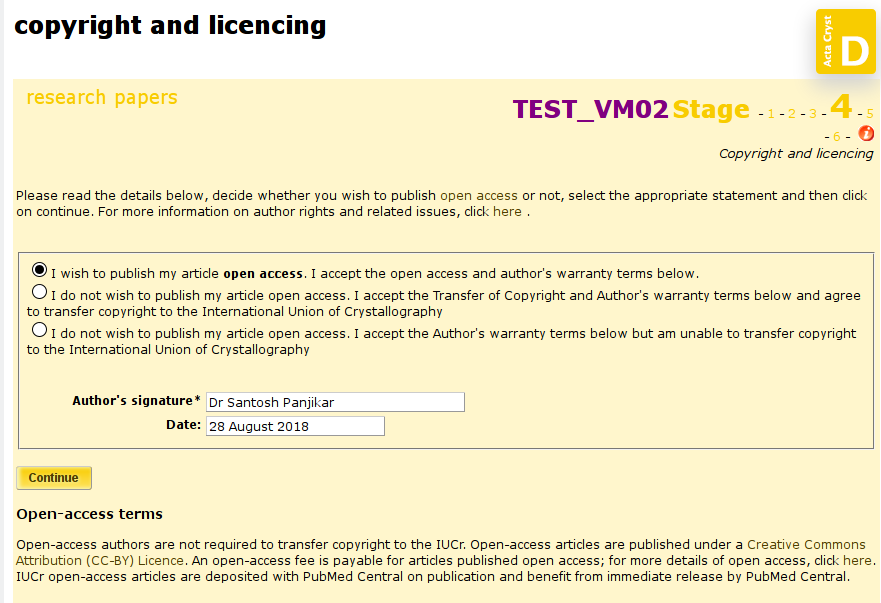Go to stage 3 of submission
Viewport: 881px width, 603px height.
coord(812,114)
